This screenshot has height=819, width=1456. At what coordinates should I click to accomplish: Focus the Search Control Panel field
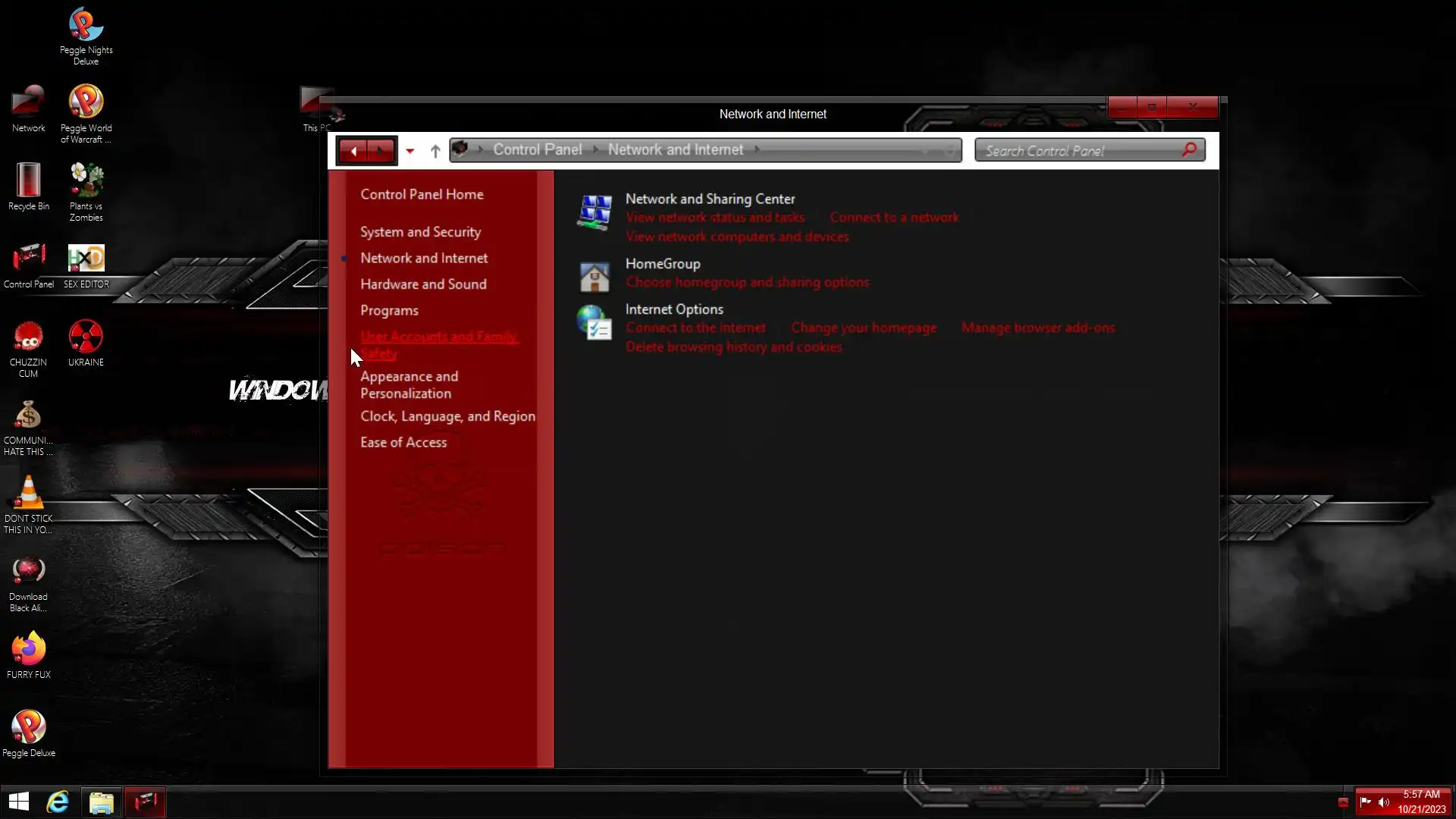click(1077, 151)
